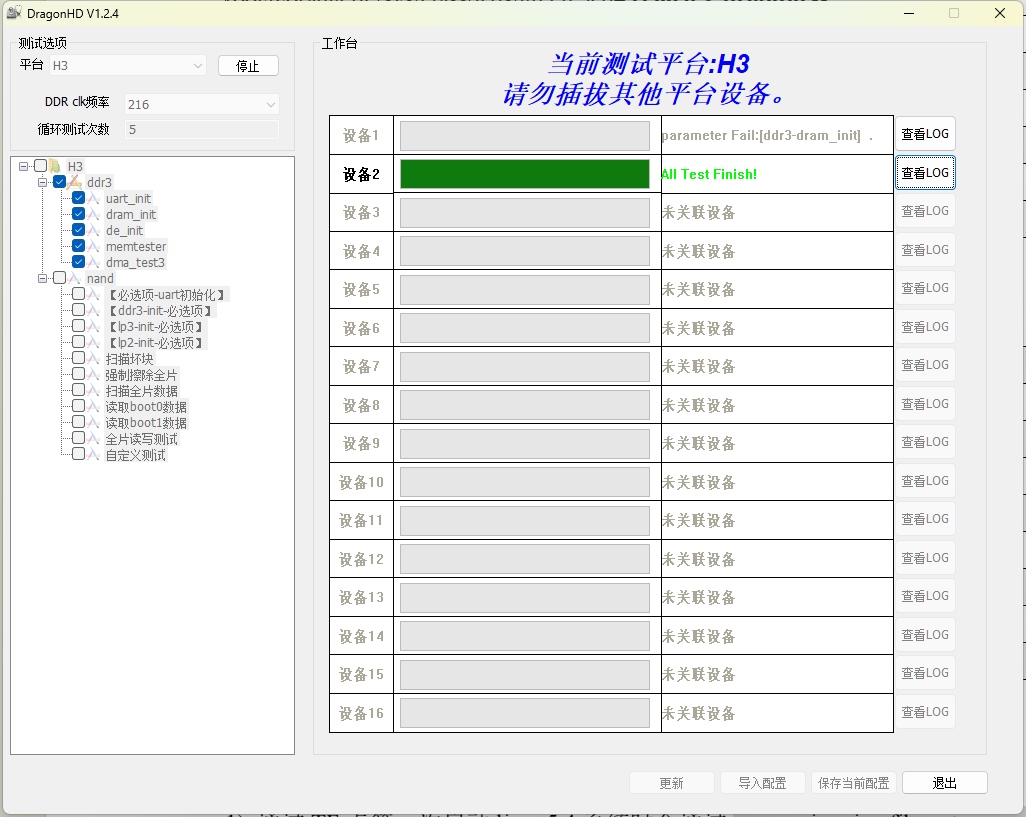
Task: Click the green progress bar of 设备2
Action: pos(525,174)
